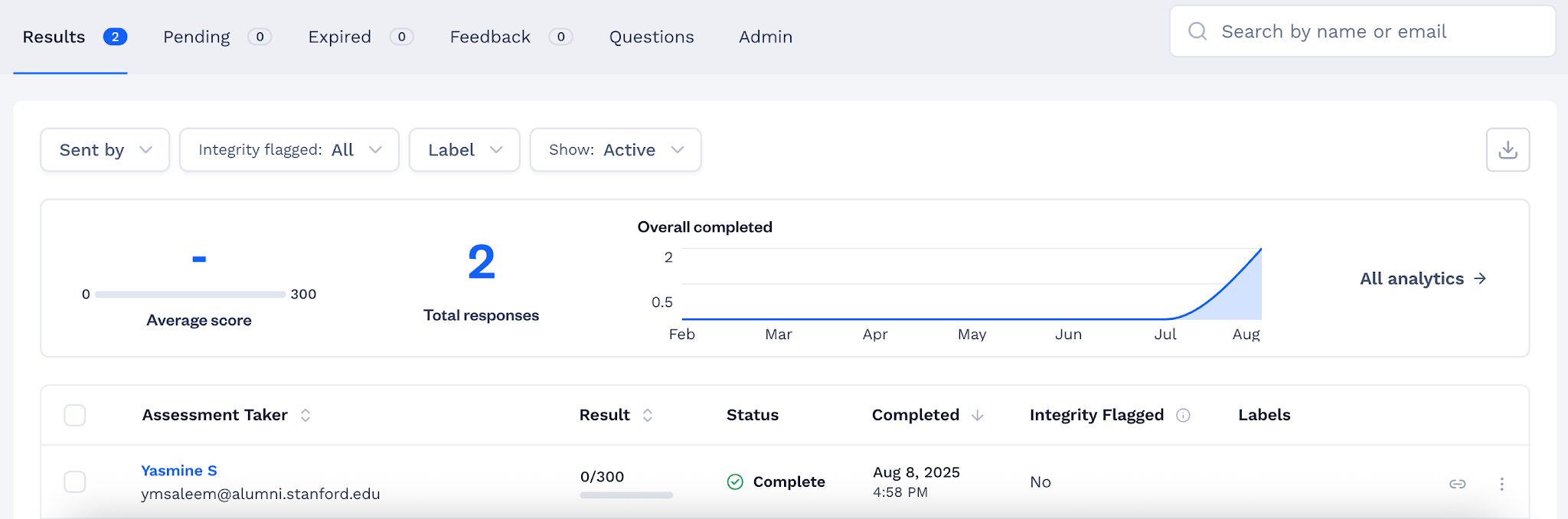Select all rows header checkbox
The height and width of the screenshot is (519, 1568).
(x=75, y=416)
